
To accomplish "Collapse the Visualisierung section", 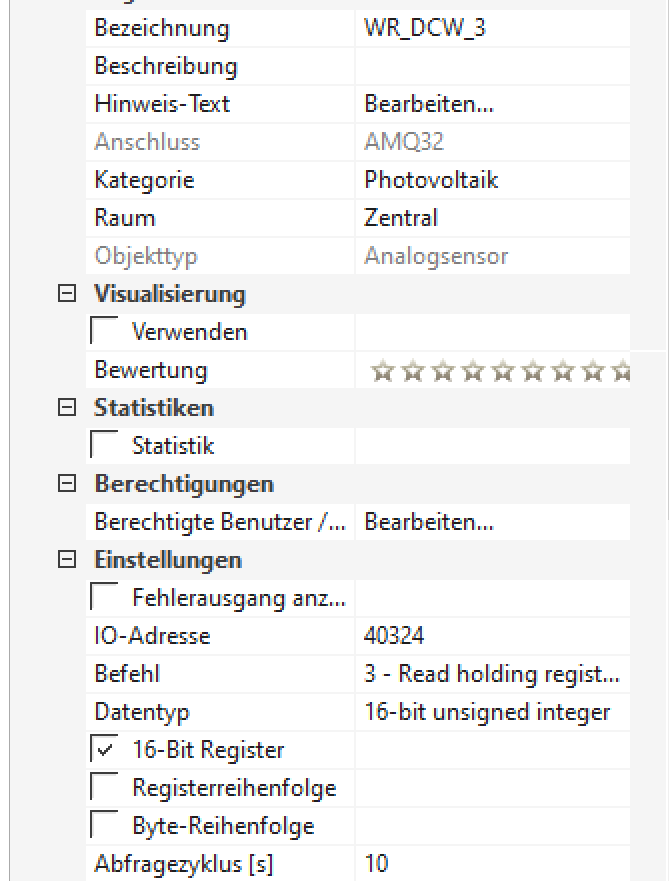I will click(65, 294).
